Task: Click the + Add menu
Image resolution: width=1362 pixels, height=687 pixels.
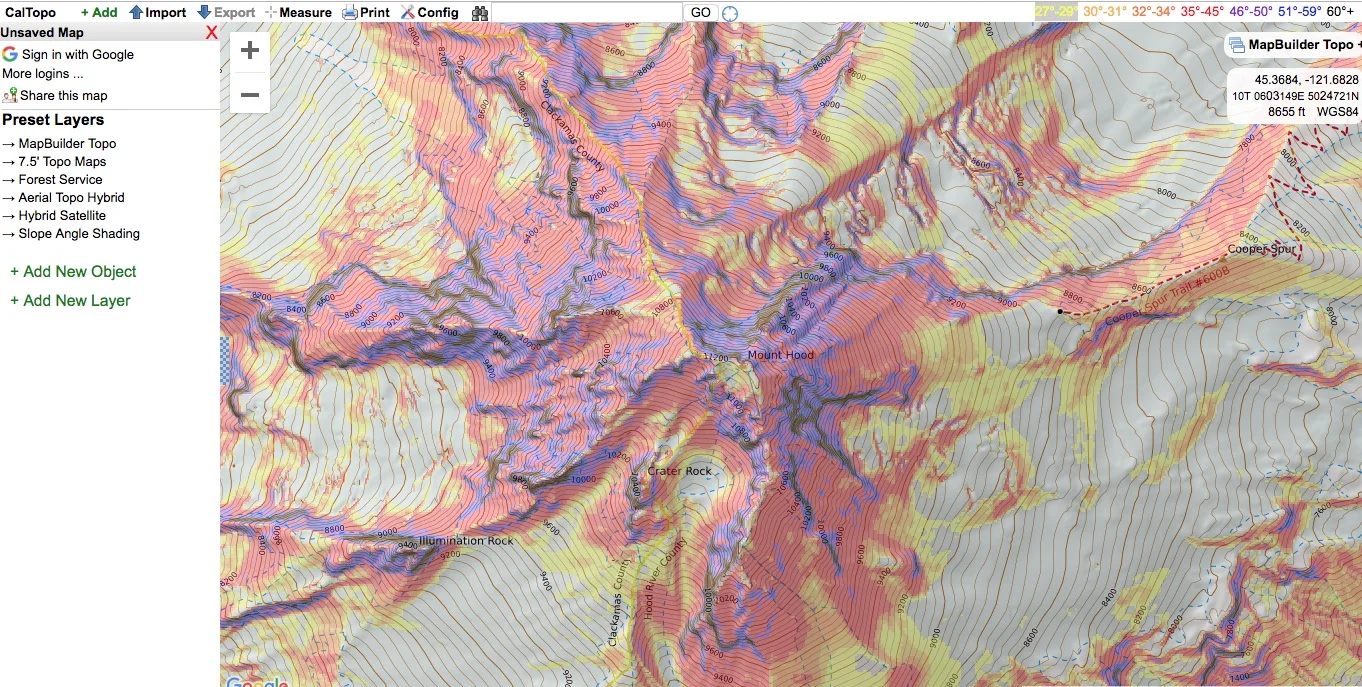Action: click(99, 13)
